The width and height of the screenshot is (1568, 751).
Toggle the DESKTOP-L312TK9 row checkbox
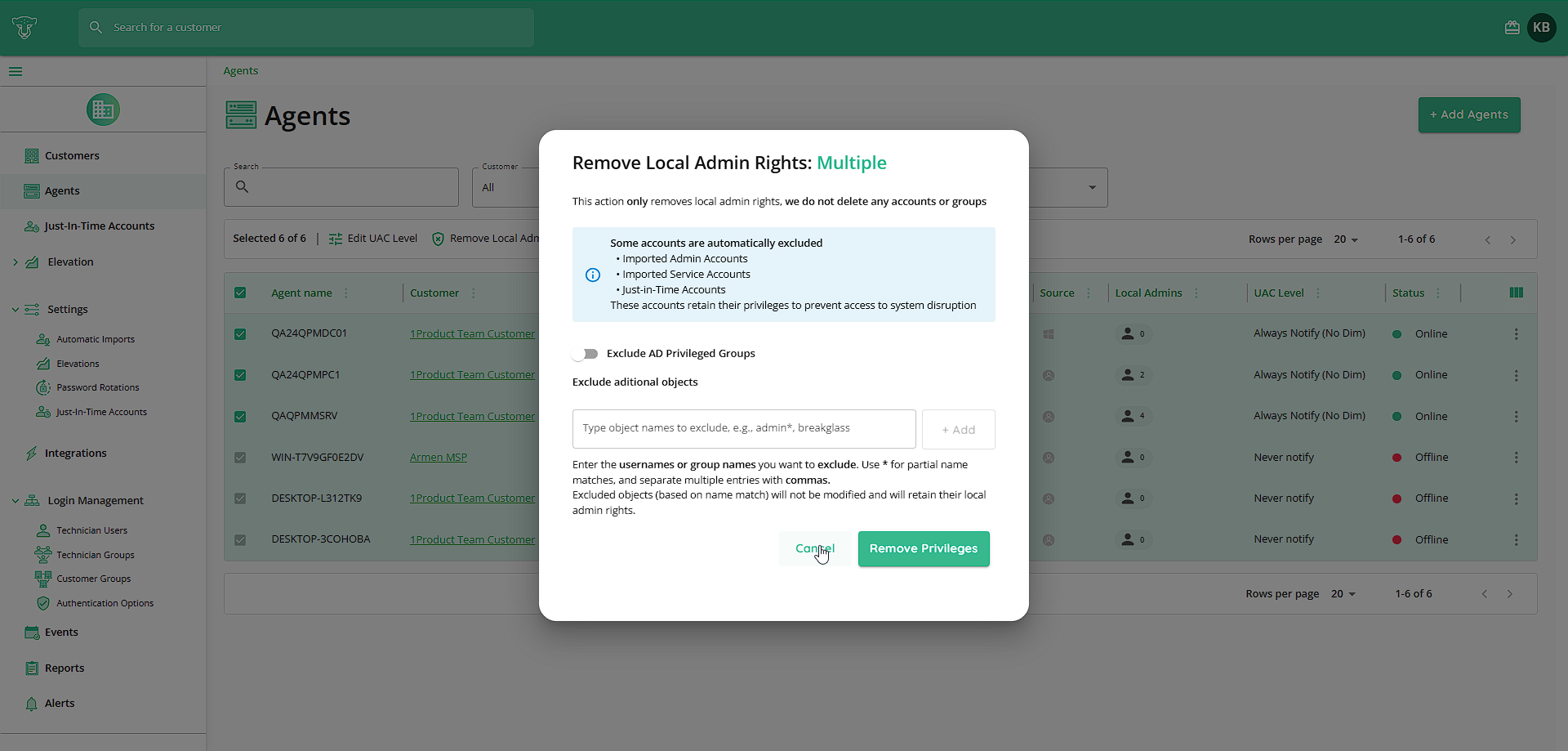tap(240, 498)
